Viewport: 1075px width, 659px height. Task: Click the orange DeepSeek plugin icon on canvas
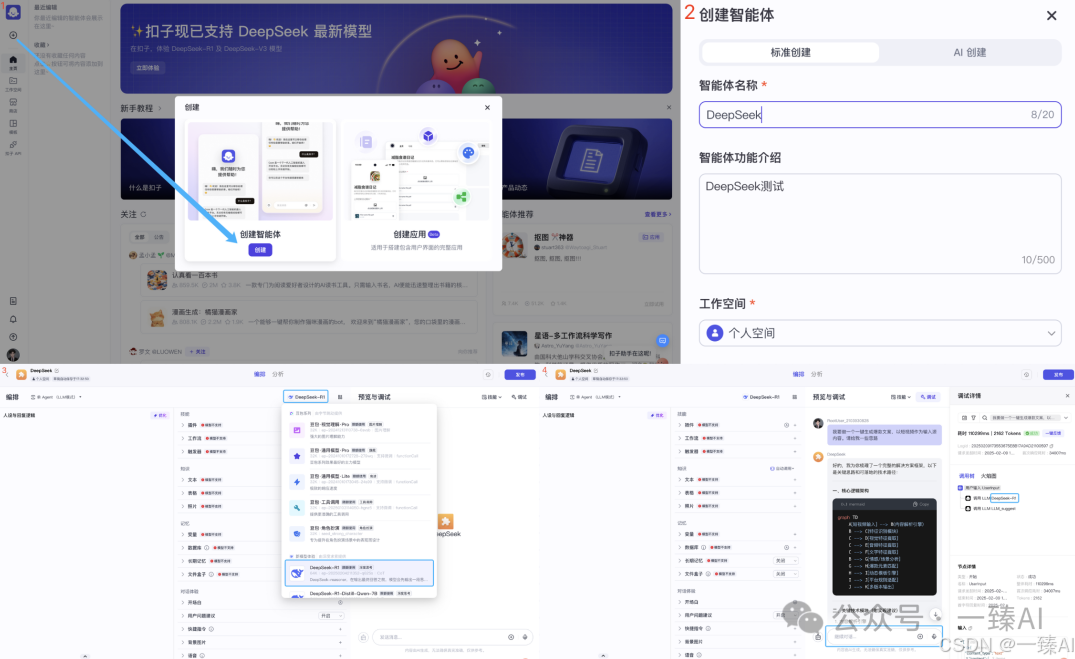point(446,522)
